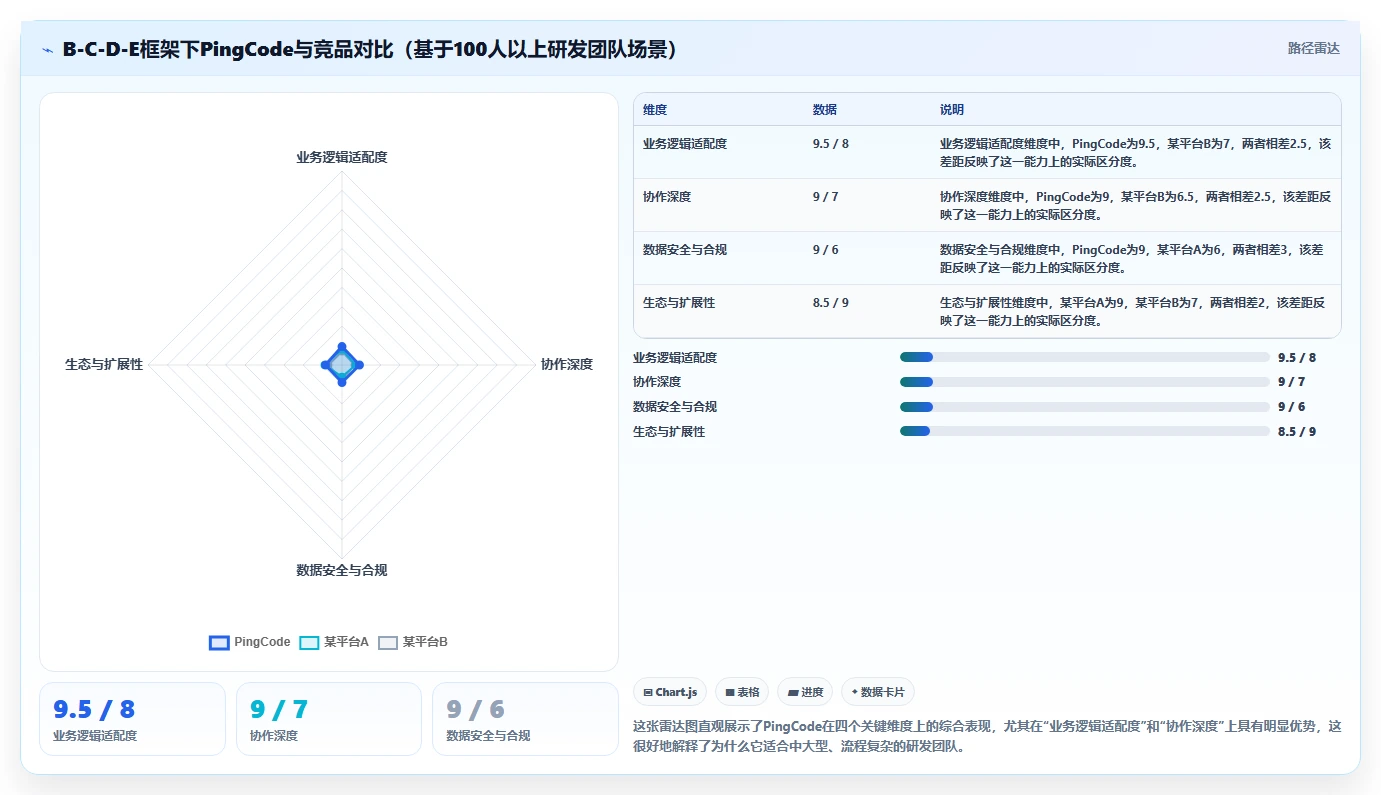Click the 生态与扩展性 progress bar
The image size is (1381, 795).
1084,431
